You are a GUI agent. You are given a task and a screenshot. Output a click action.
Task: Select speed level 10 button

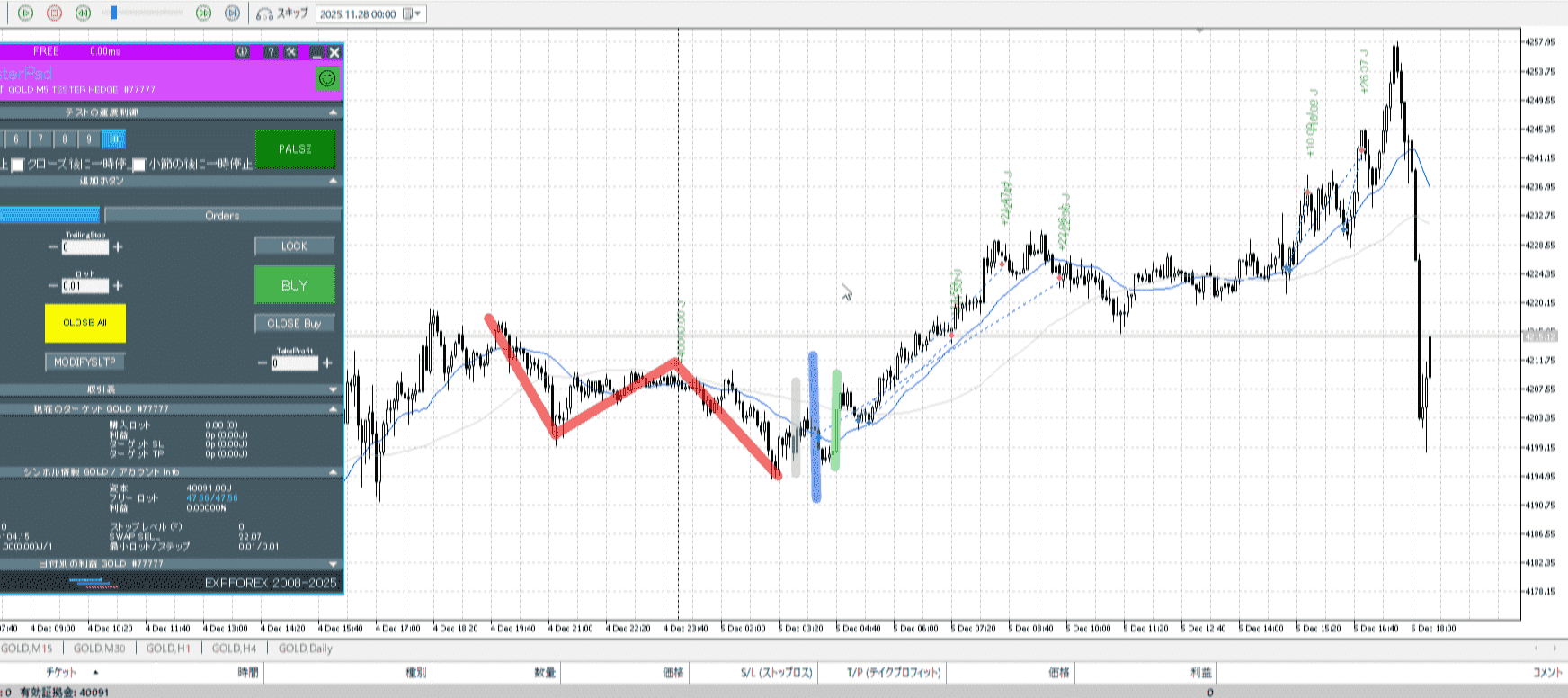[113, 139]
